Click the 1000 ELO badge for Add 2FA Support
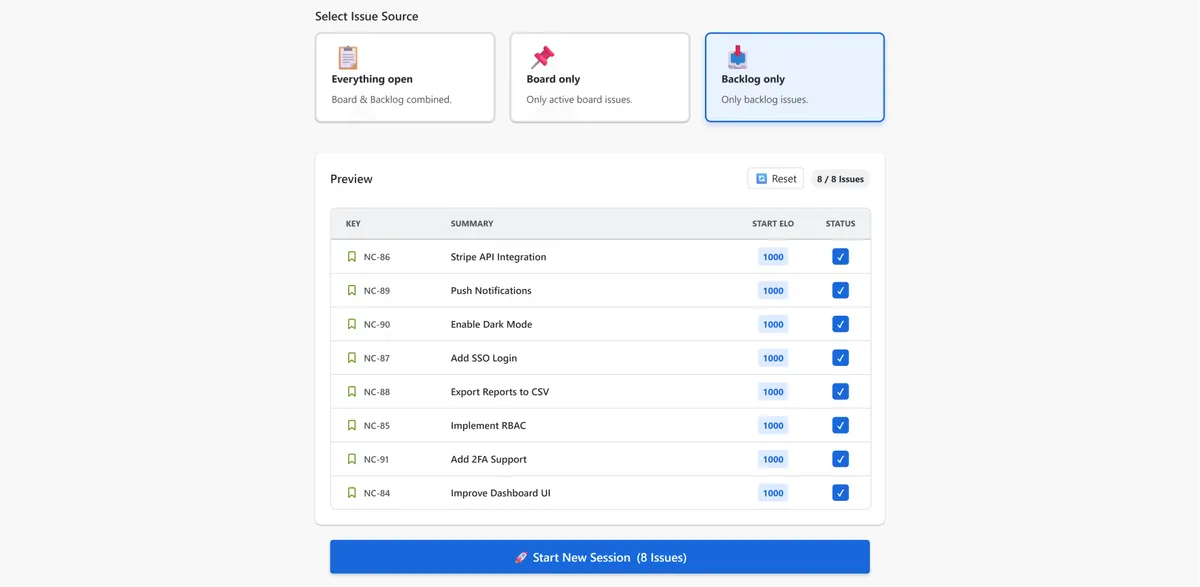Viewport: 1200px width, 587px height. click(x=773, y=459)
